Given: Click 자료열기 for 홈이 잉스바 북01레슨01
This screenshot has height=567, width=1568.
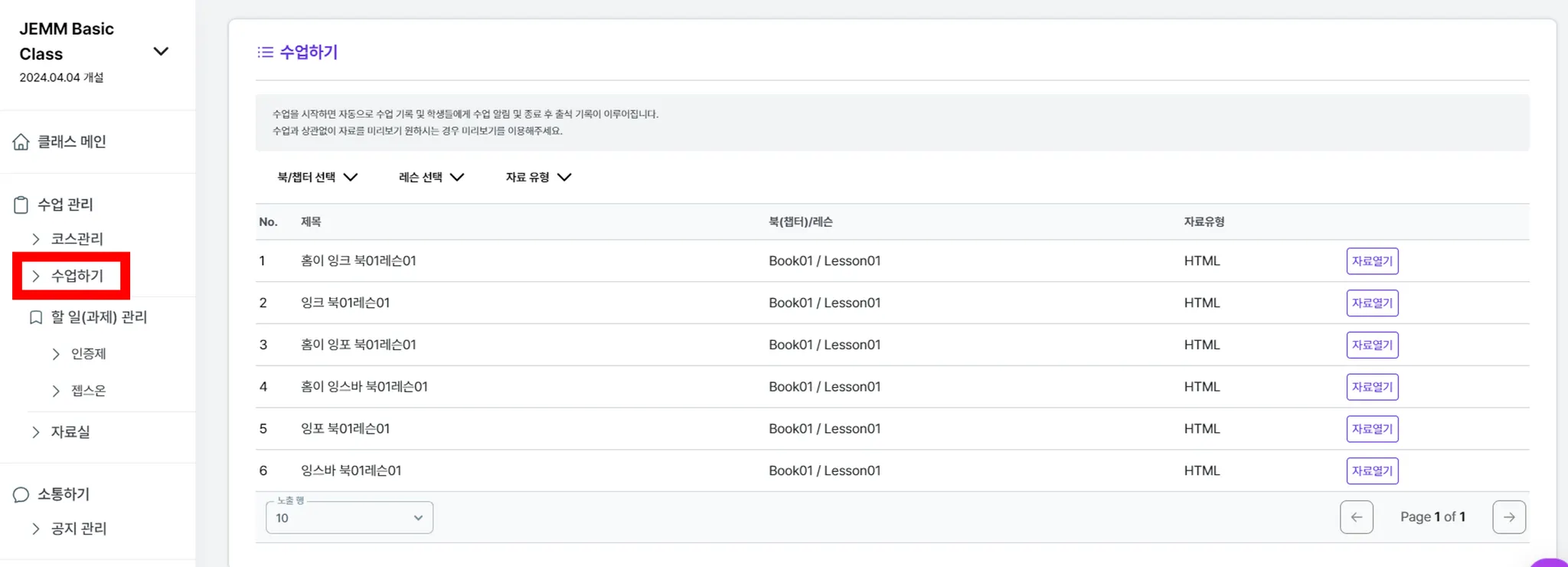Looking at the screenshot, I should pyautogui.click(x=1372, y=387).
